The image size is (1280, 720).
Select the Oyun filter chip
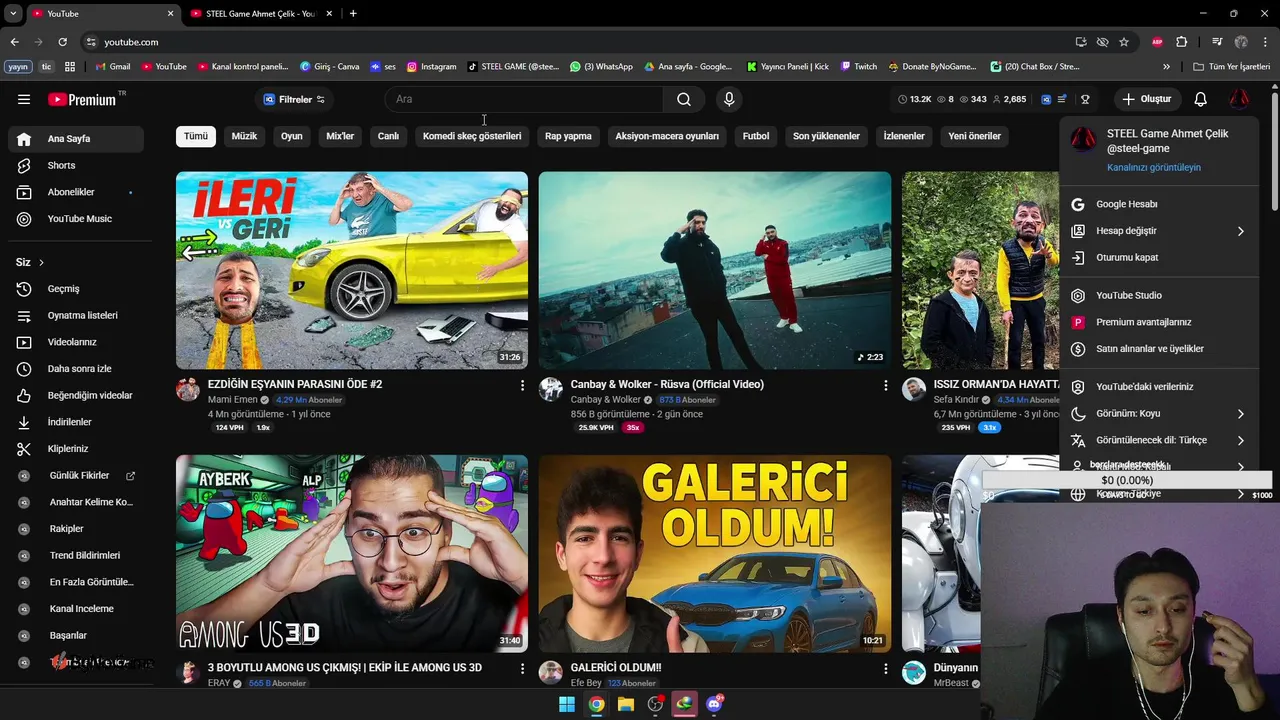coord(291,136)
